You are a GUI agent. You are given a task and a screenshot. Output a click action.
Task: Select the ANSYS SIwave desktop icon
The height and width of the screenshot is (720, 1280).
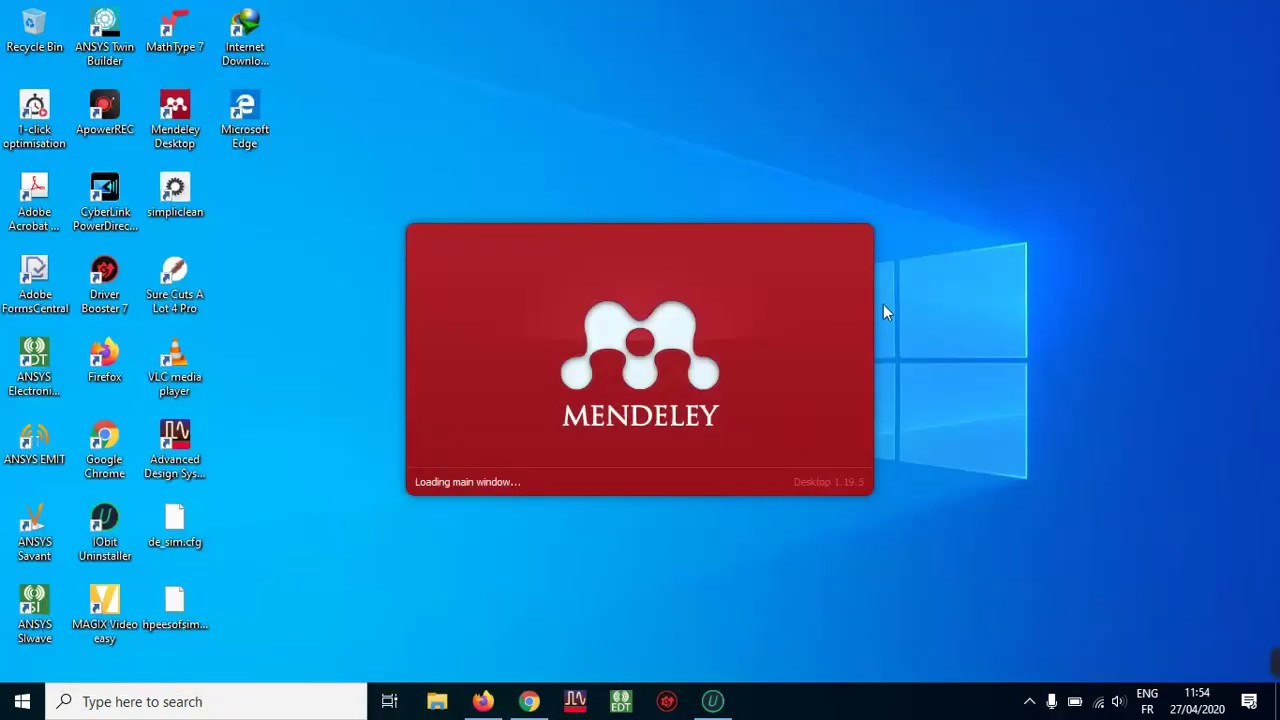34,615
